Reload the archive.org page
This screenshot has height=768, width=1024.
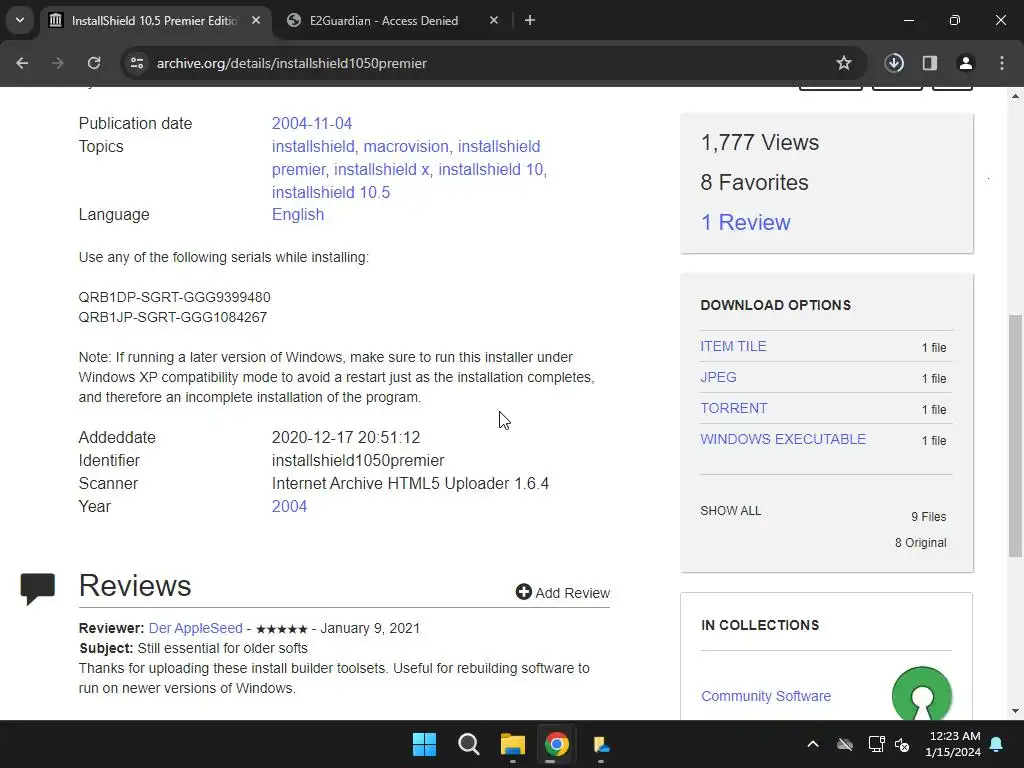pos(94,63)
